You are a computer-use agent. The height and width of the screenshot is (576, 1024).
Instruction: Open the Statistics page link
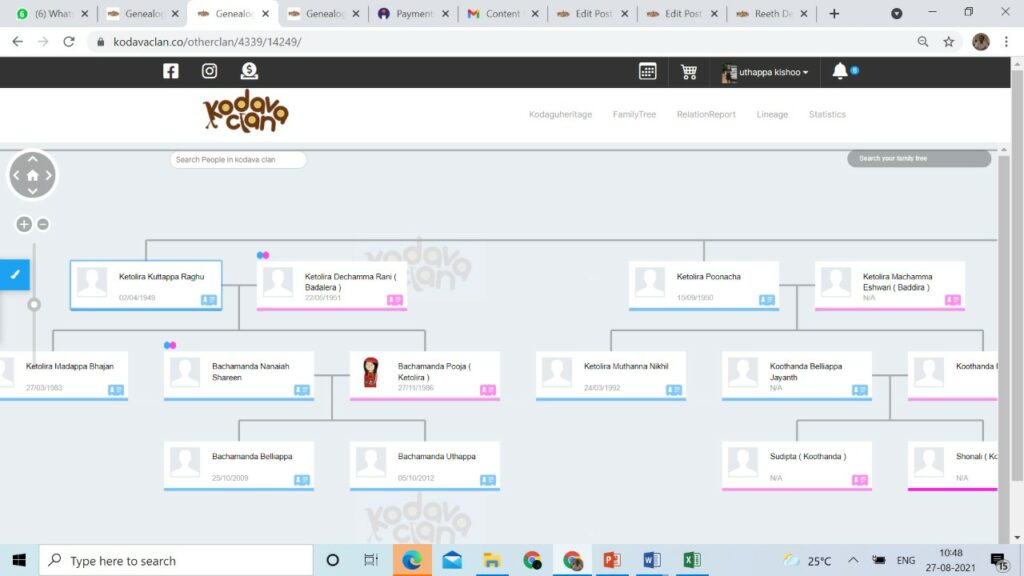click(x=827, y=115)
